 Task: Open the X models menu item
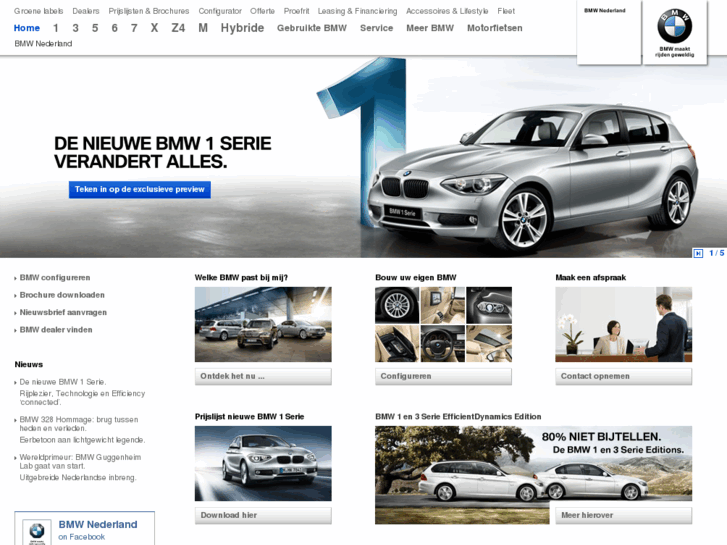click(154, 28)
